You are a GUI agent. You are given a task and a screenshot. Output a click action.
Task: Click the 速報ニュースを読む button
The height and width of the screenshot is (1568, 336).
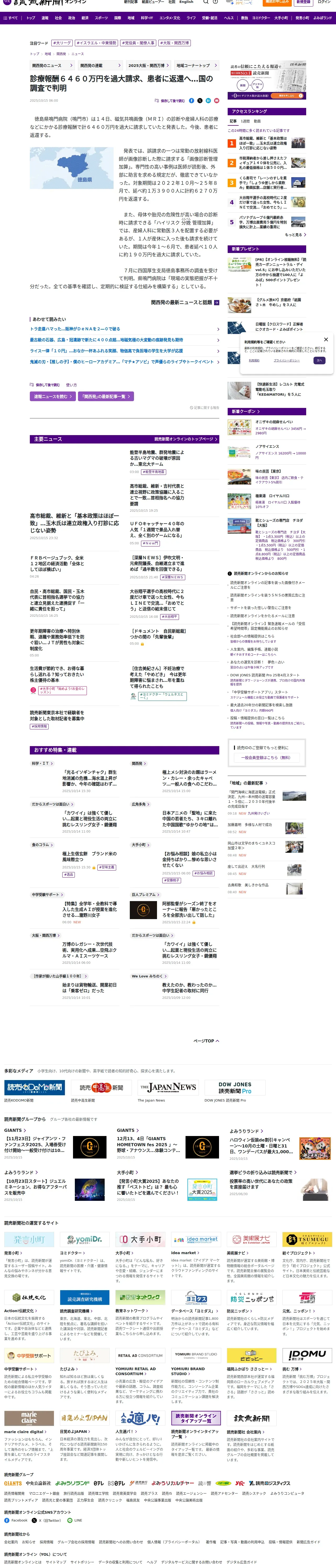coord(53,396)
